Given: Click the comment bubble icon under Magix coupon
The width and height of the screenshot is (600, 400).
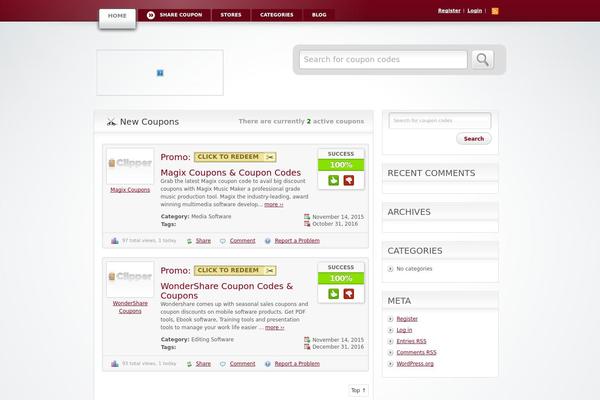Looking at the screenshot, I should [x=223, y=241].
